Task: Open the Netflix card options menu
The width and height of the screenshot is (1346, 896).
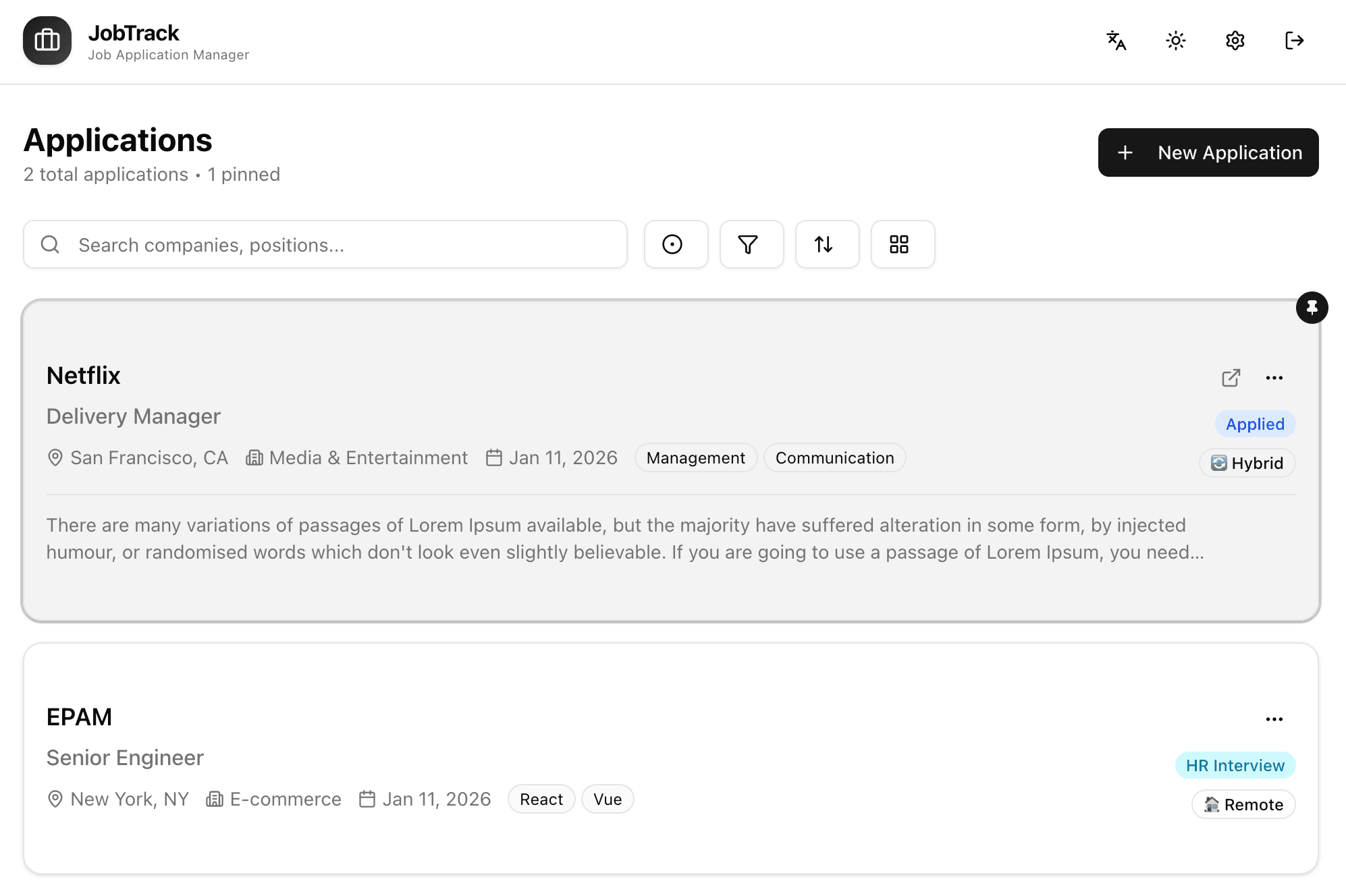Action: tap(1274, 377)
